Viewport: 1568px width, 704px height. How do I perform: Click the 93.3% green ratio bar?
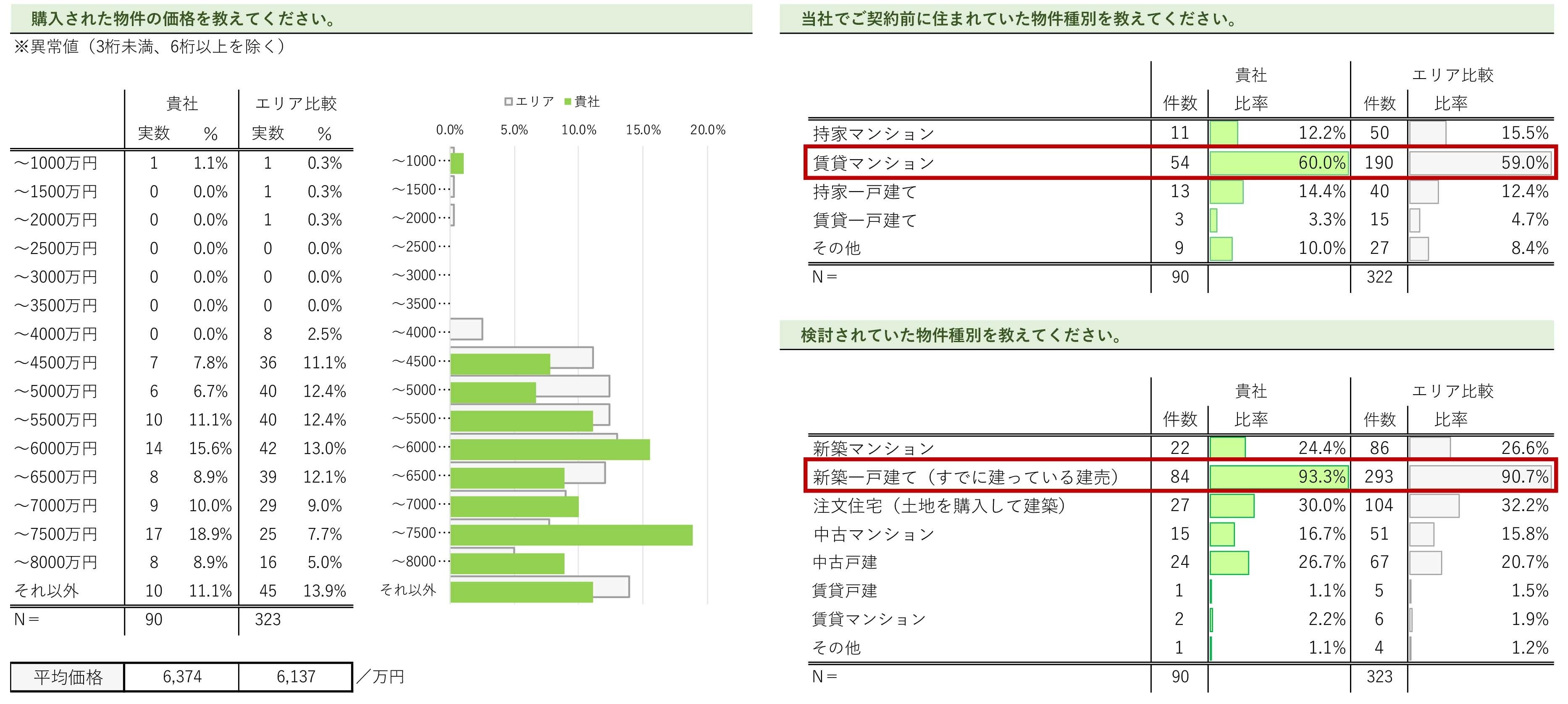1278,477
